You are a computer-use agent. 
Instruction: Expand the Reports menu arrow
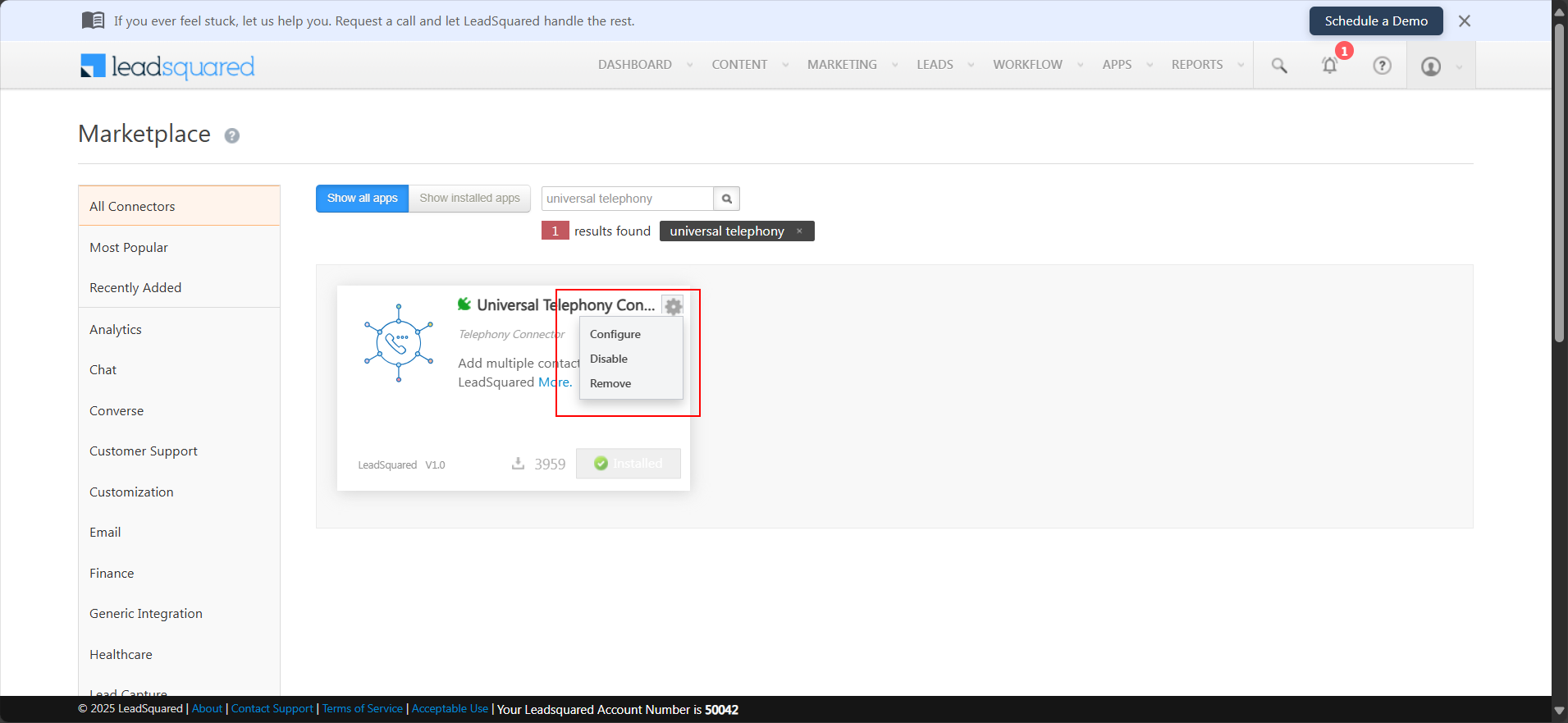1241,66
